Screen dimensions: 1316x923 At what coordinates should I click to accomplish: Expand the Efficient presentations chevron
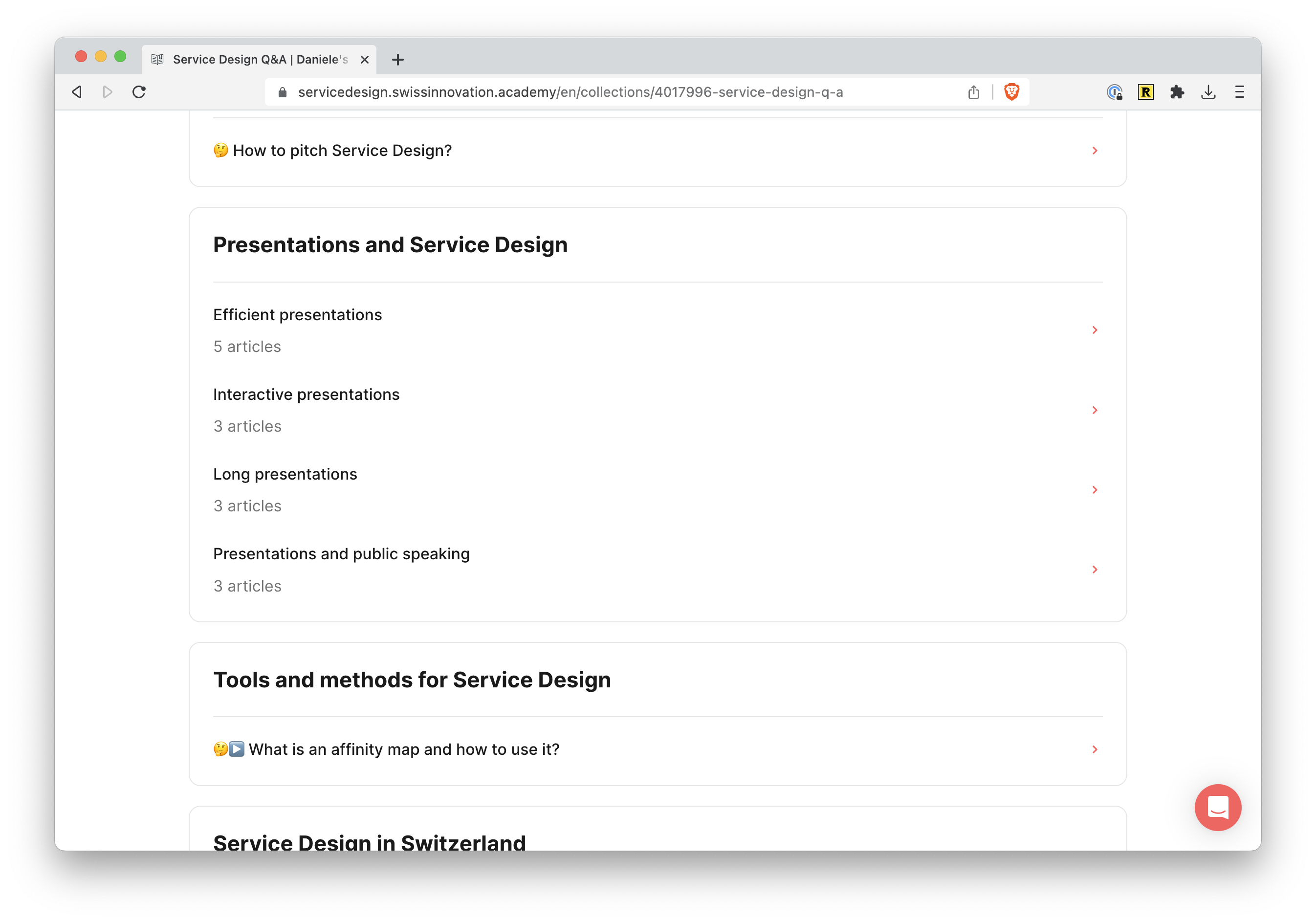(x=1094, y=330)
